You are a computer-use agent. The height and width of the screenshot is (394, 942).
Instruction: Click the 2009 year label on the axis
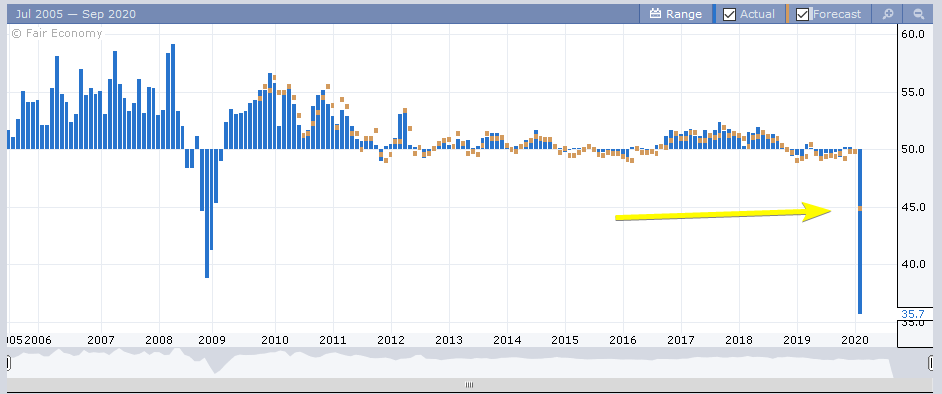tap(211, 340)
